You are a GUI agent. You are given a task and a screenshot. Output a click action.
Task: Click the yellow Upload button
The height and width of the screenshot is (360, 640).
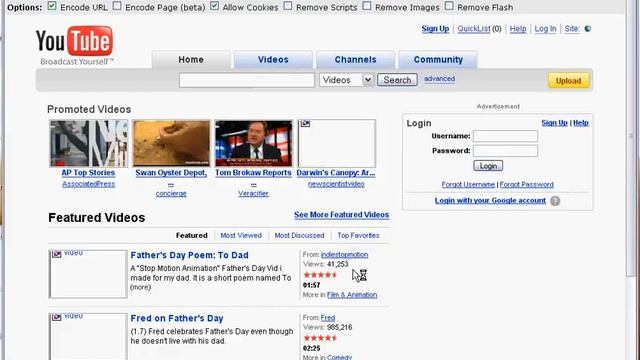click(568, 81)
